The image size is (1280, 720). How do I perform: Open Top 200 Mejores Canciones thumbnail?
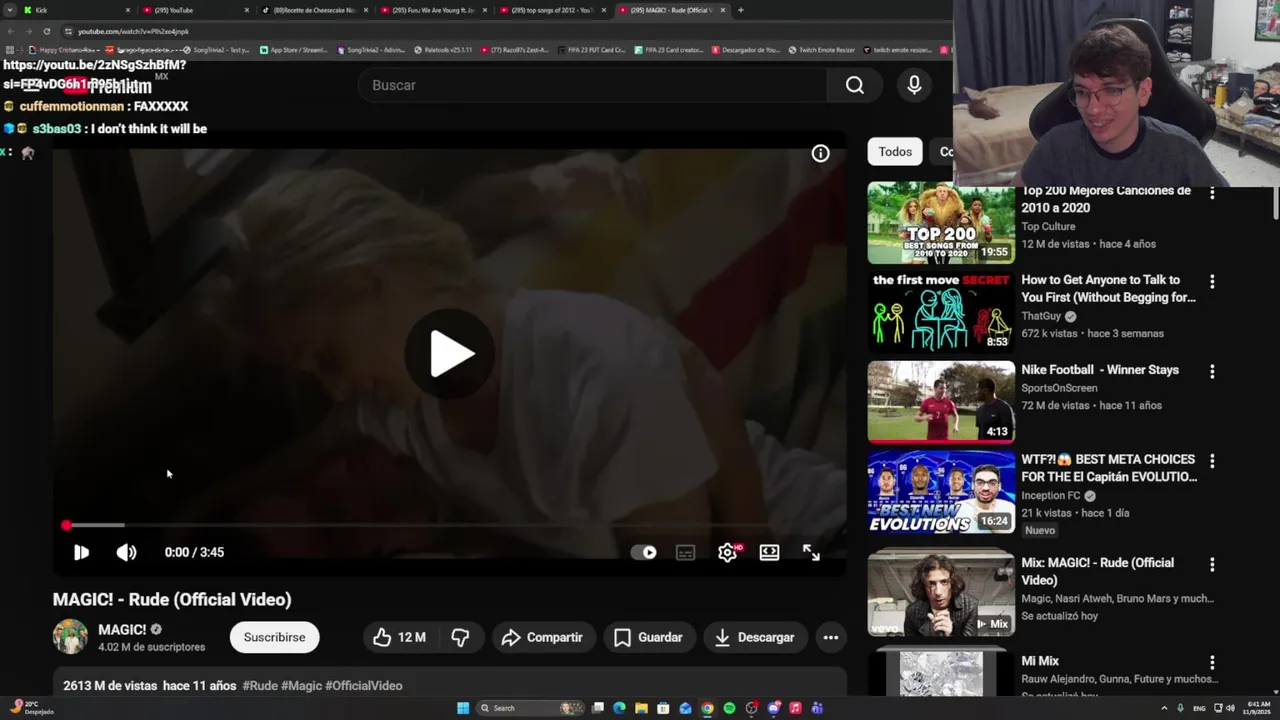941,223
